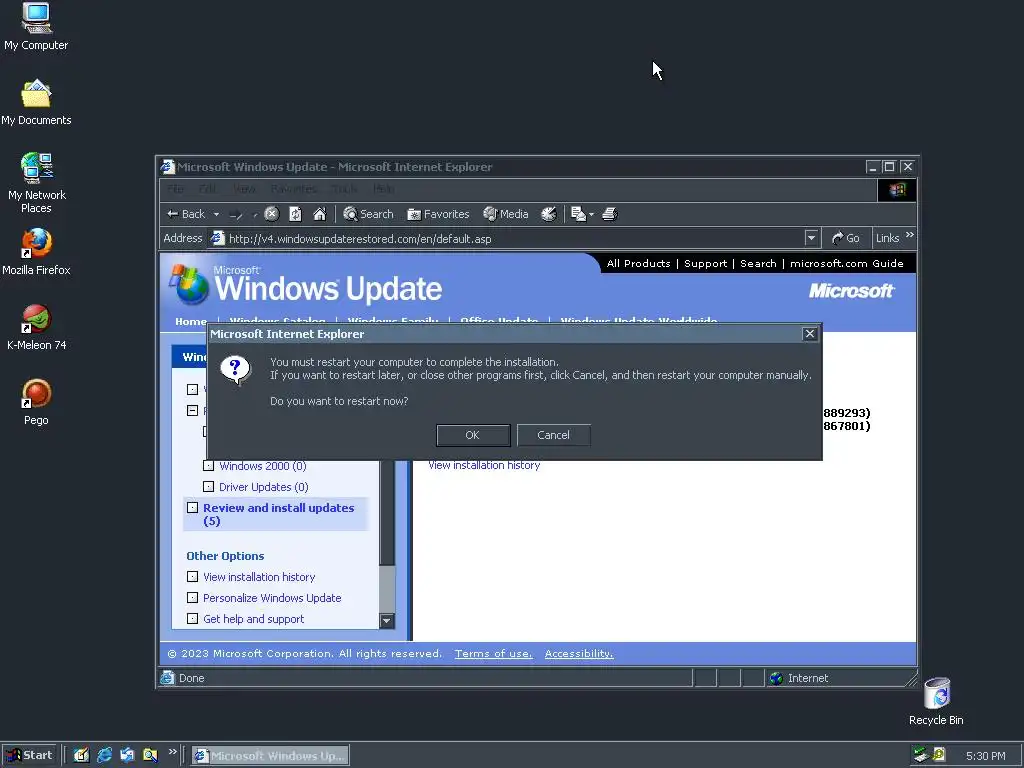The image size is (1024, 768).
Task: Click the Stop icon in the IE toolbar
Action: coord(272,214)
